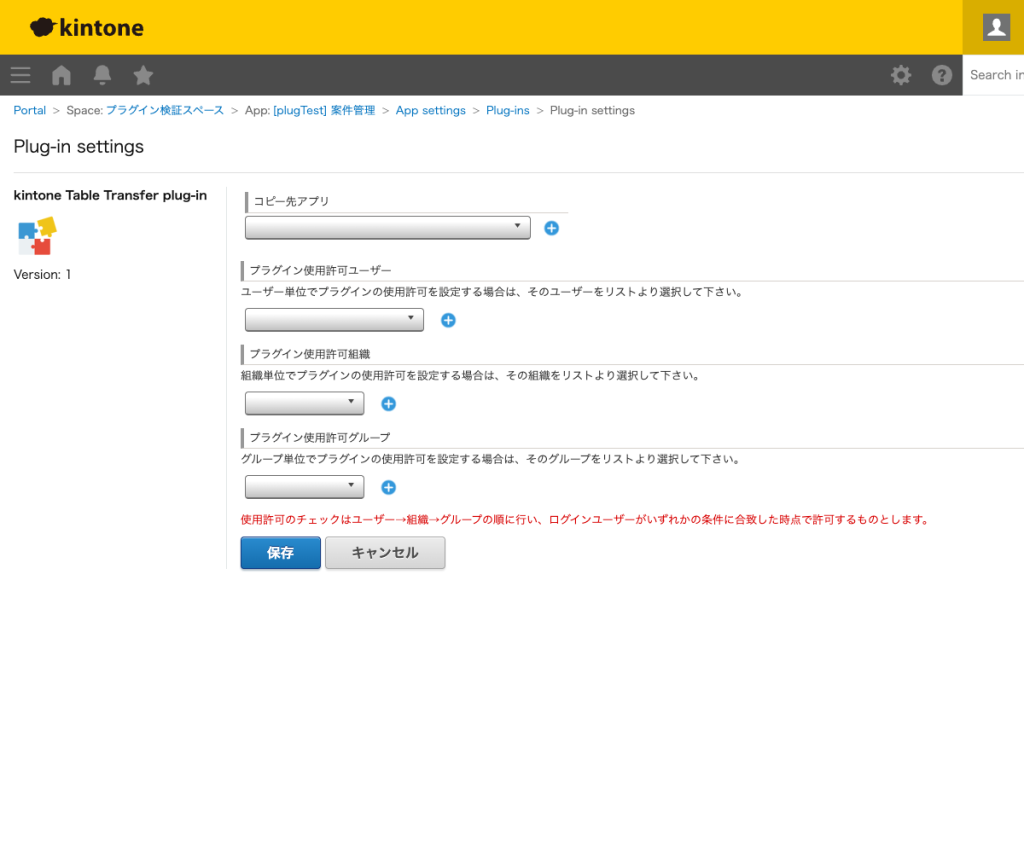The image size is (1024, 853).
Task: Open the hamburger navigation menu
Action: tap(20, 75)
